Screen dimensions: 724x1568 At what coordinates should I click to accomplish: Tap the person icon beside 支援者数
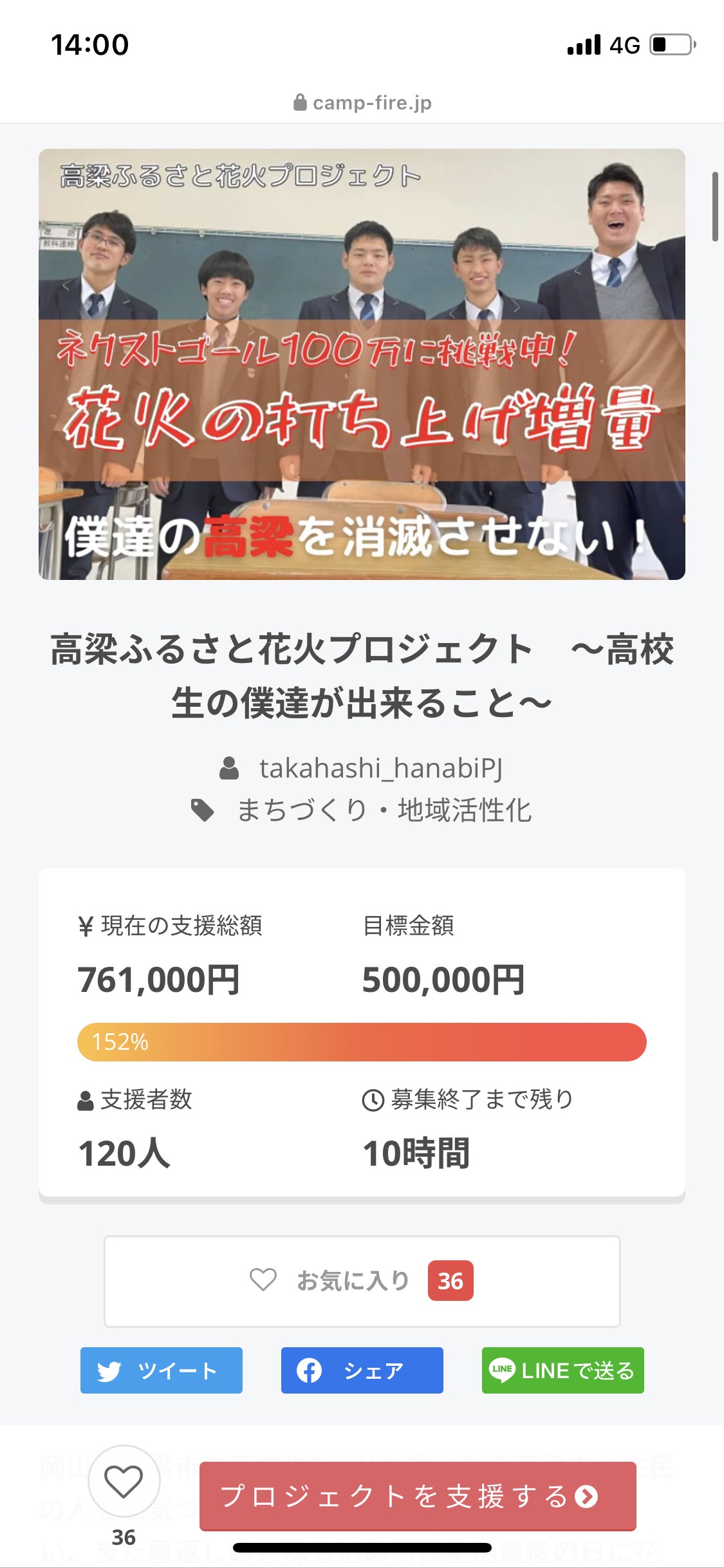tap(86, 1101)
